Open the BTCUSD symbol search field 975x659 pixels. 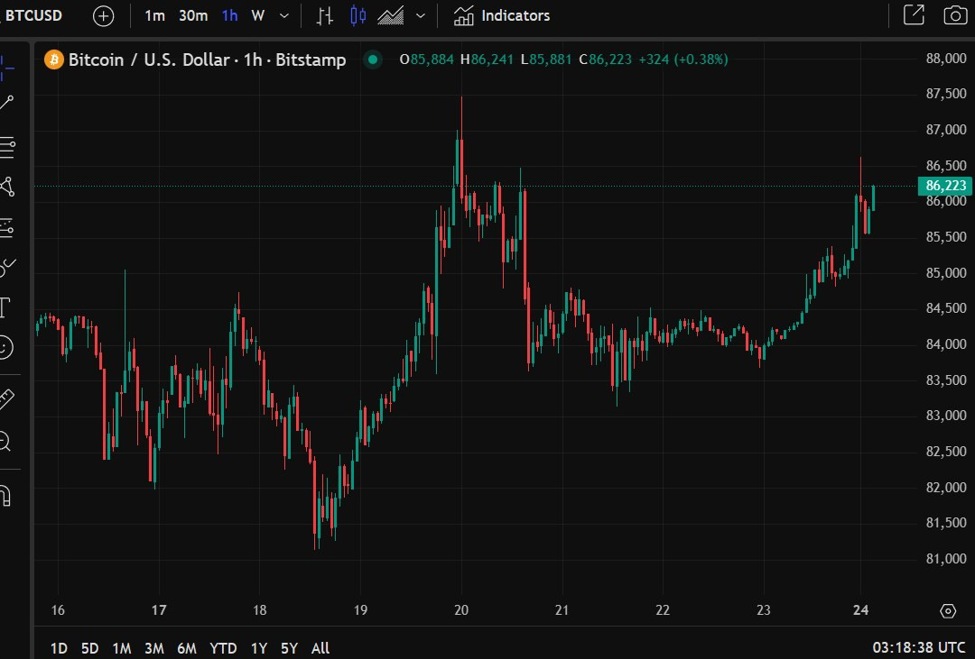click(x=32, y=15)
